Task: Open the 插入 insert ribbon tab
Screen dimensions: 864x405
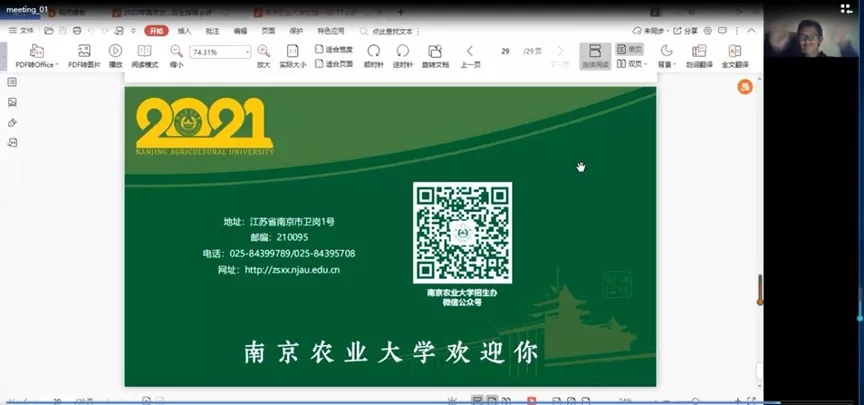Action: [x=184, y=31]
